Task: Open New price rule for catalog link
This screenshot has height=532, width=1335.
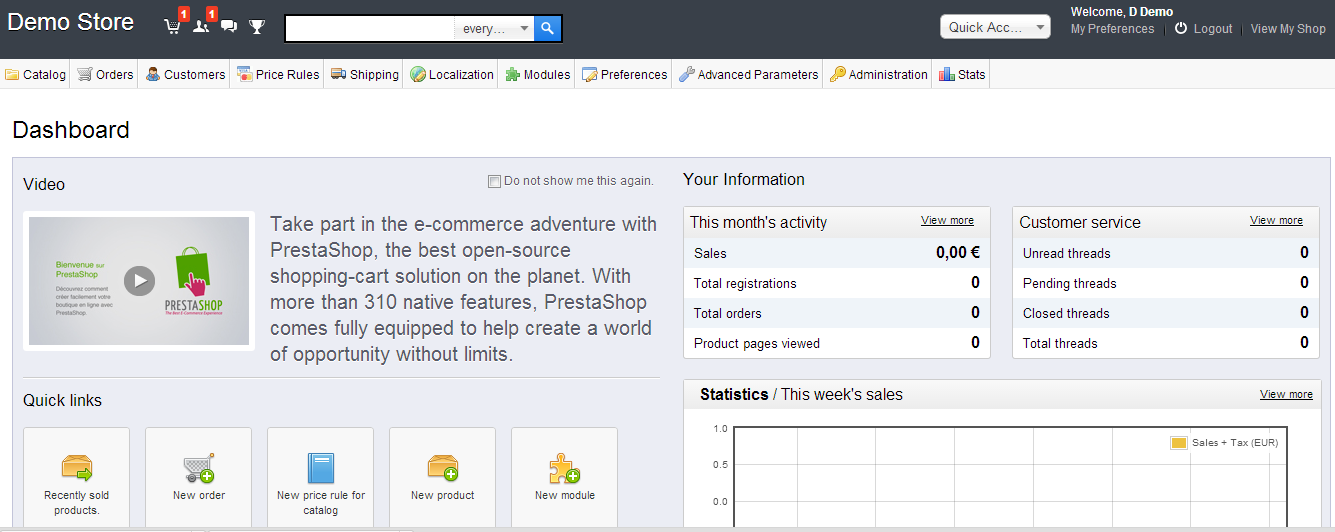Action: (x=321, y=476)
